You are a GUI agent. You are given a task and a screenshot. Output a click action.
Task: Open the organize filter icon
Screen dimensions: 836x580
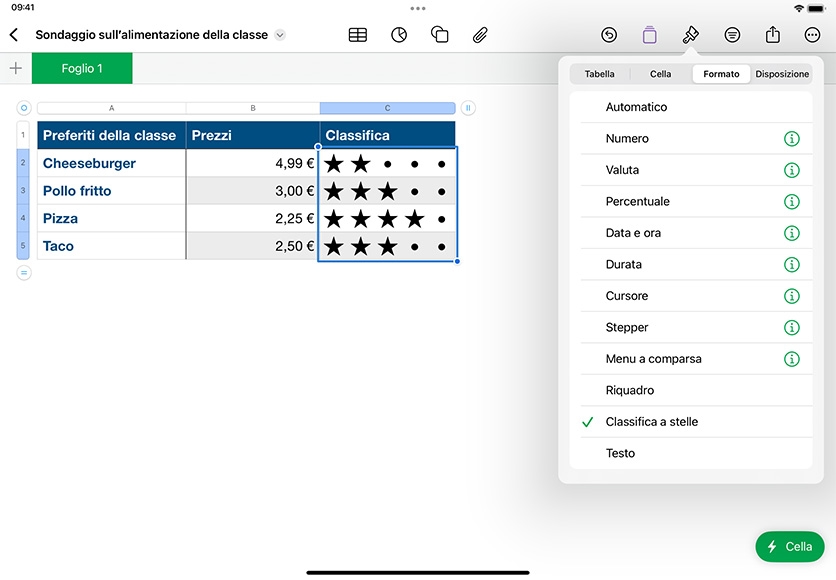pyautogui.click(x=732, y=35)
